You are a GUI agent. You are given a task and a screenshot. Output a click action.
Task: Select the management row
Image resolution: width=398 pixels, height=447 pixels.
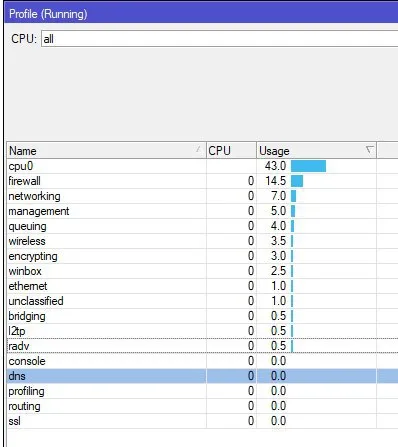[x=202, y=211]
